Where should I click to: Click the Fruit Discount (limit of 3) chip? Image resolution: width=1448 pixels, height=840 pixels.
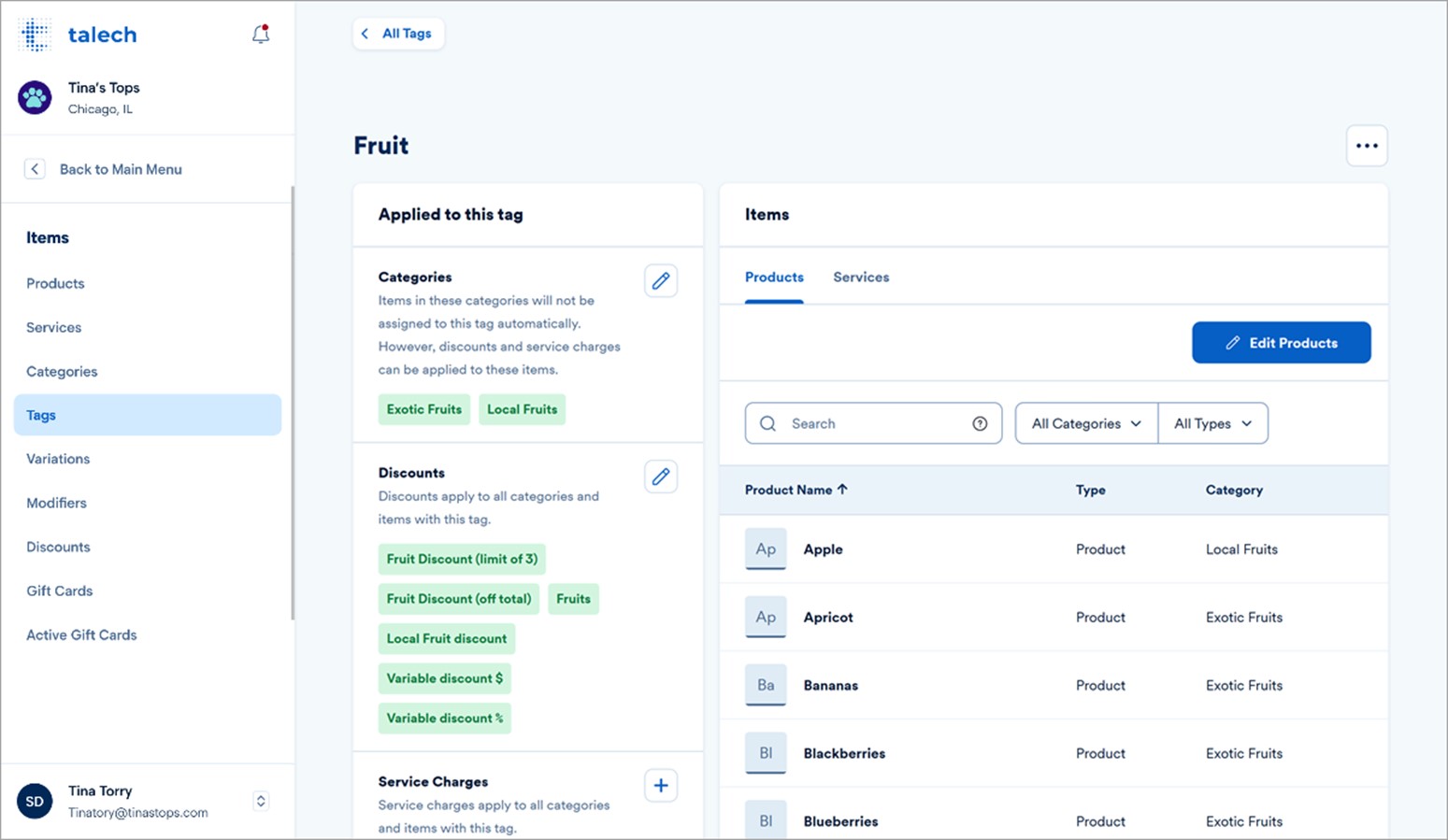(x=462, y=559)
